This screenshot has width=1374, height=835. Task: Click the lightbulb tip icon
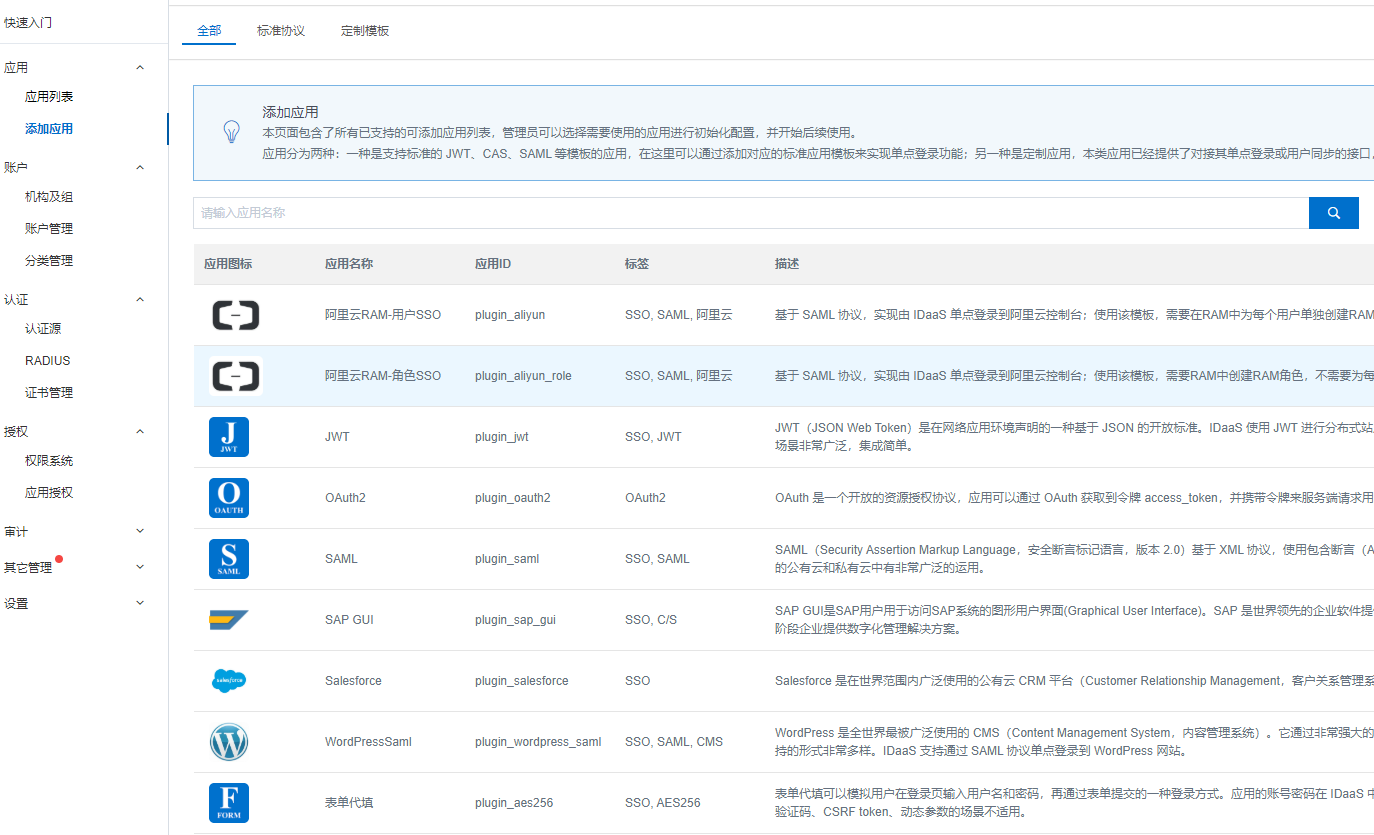231,132
